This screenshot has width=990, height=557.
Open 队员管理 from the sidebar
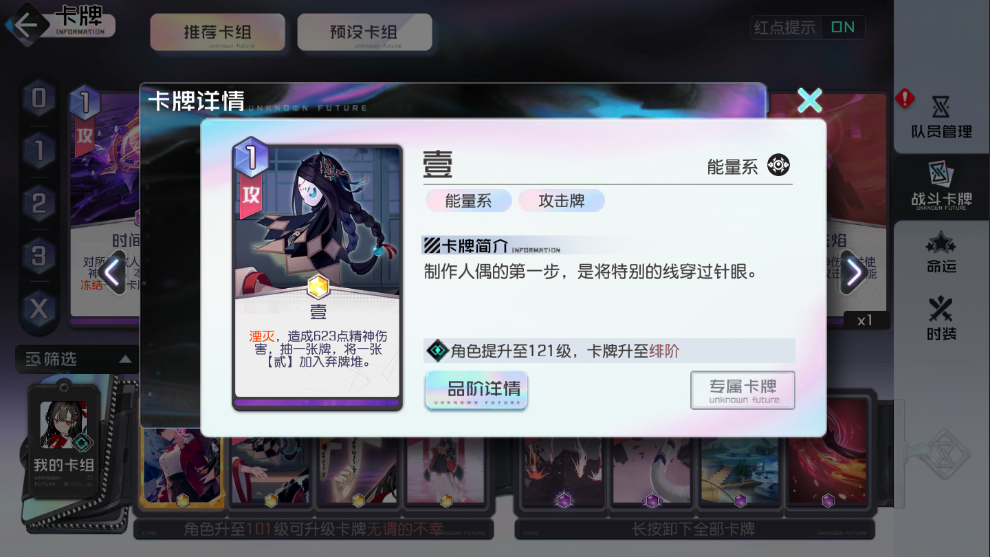[x=941, y=117]
